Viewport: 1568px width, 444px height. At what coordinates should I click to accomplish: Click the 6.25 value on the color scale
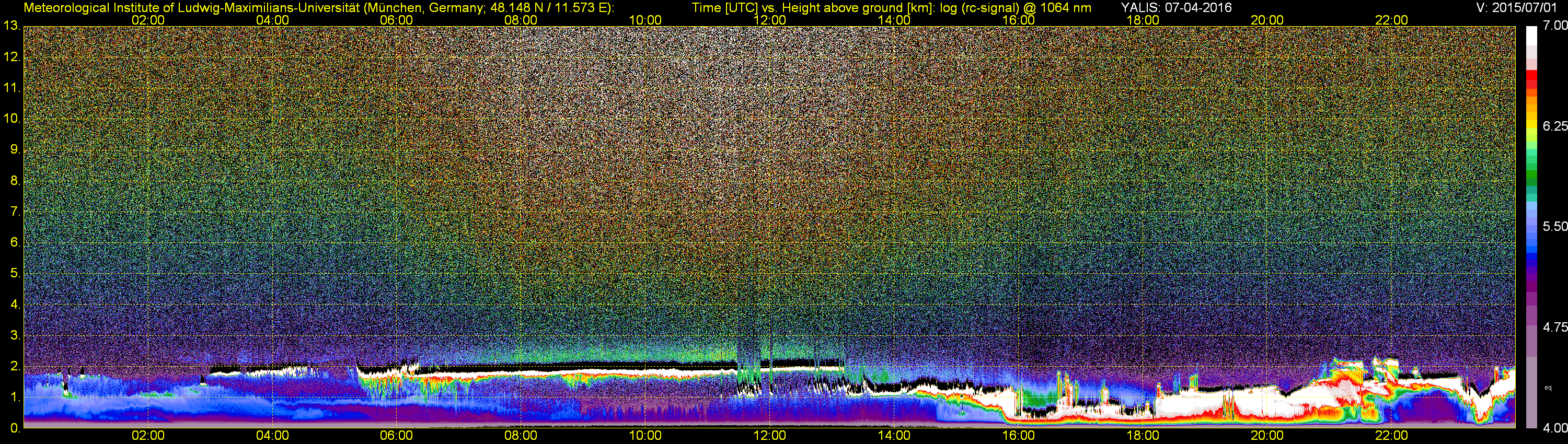(1555, 126)
